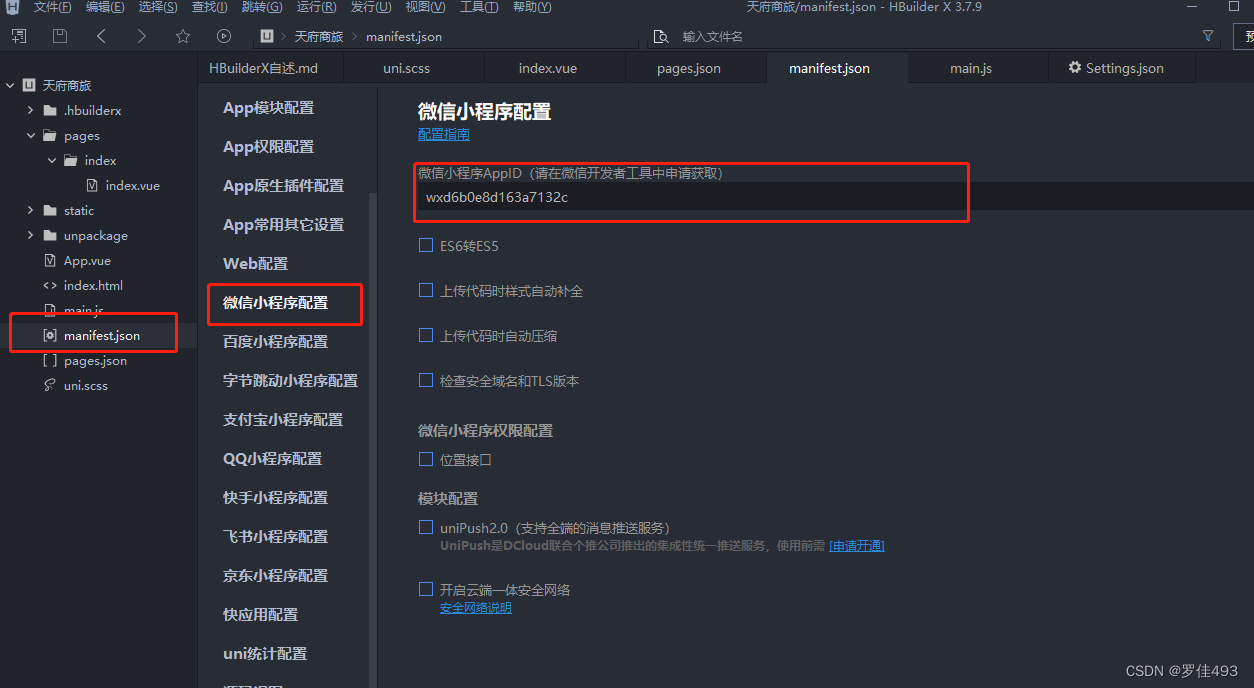
Task: Click the file search icon
Action: click(660, 37)
